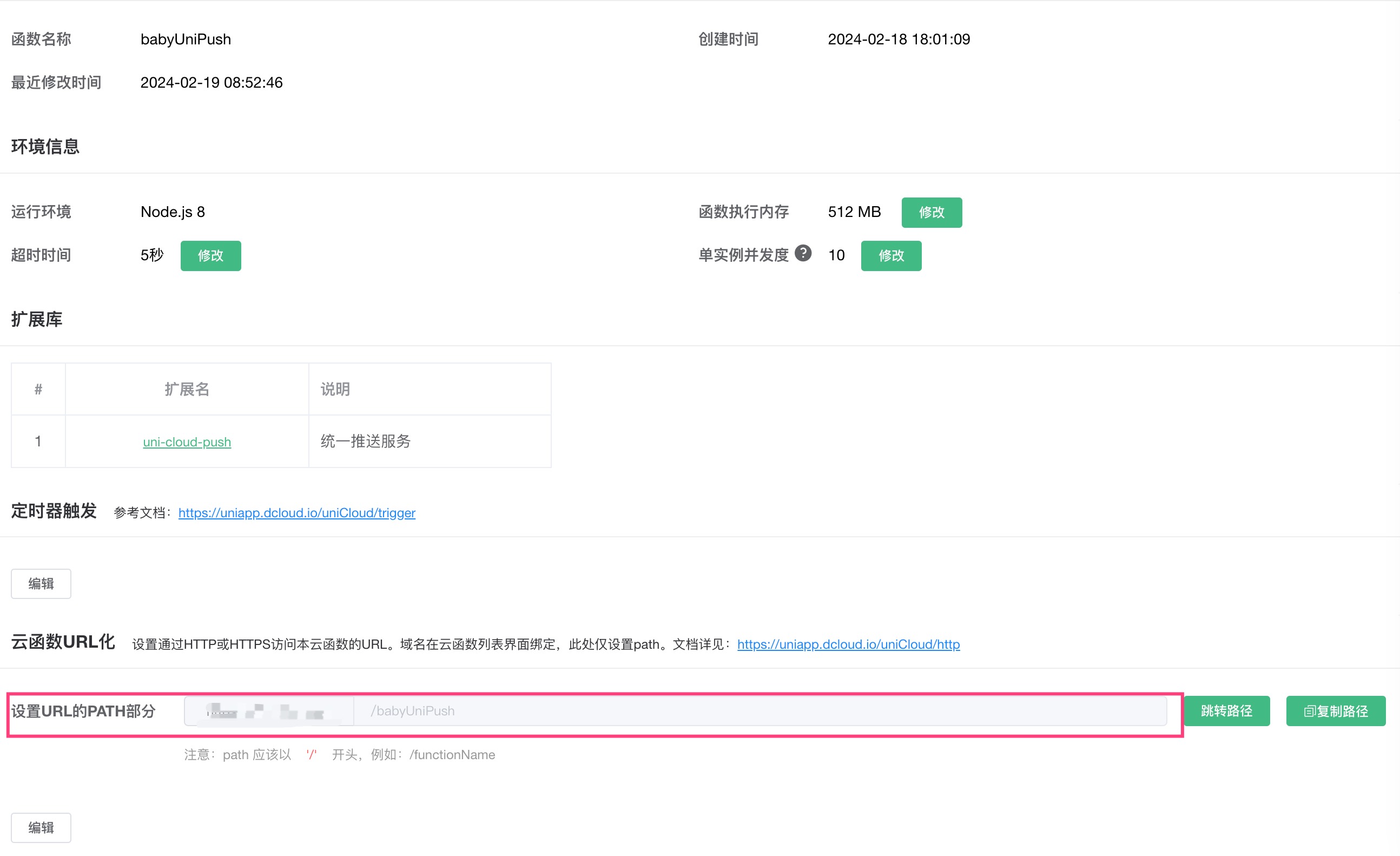This screenshot has height=856, width=1400.
Task: Click the 说明 column header
Action: tap(335, 389)
